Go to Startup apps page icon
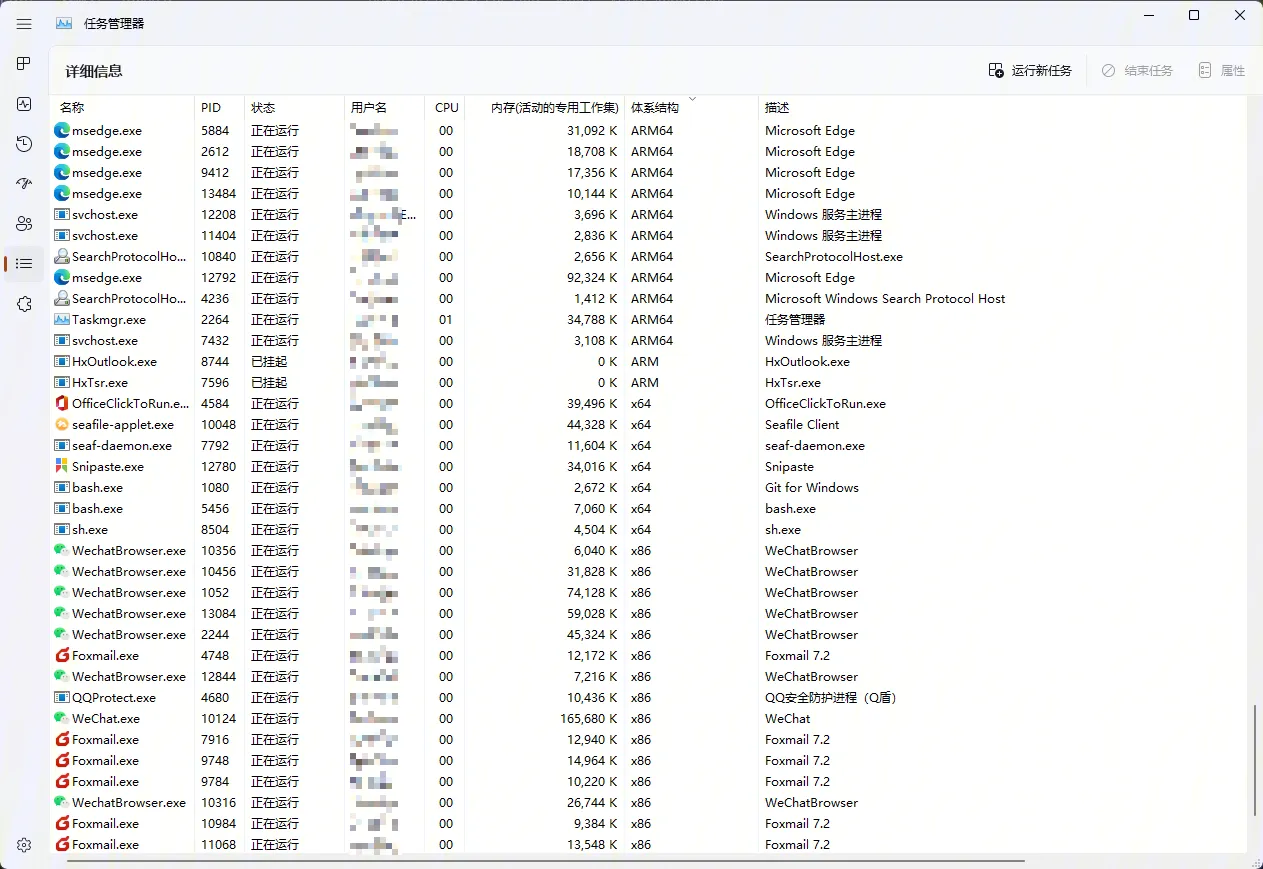Screen dimensions: 1263x869 pyautogui.click(x=24, y=184)
